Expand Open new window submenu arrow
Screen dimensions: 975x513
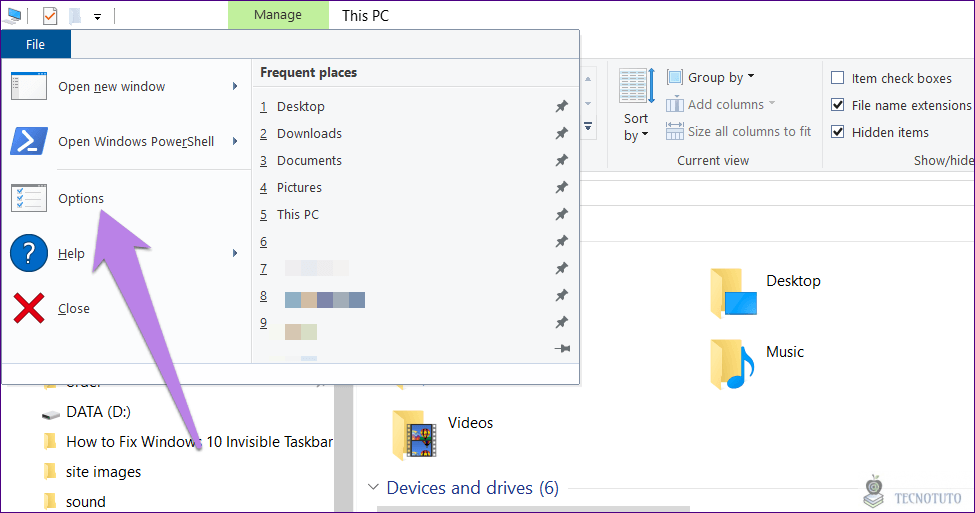pos(235,86)
